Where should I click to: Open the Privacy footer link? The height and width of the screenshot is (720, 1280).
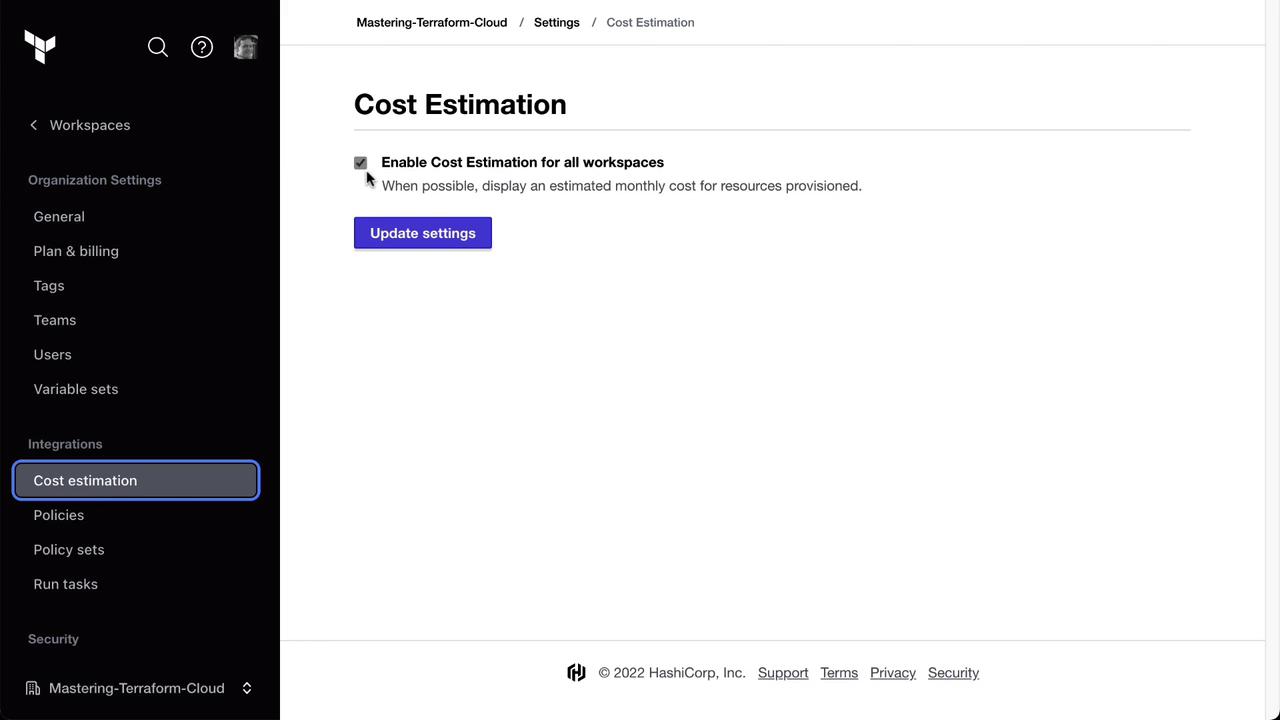(893, 673)
